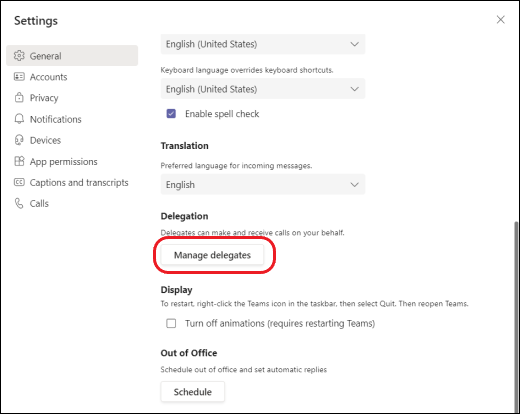Open the keyboard language dropdown

(263, 89)
